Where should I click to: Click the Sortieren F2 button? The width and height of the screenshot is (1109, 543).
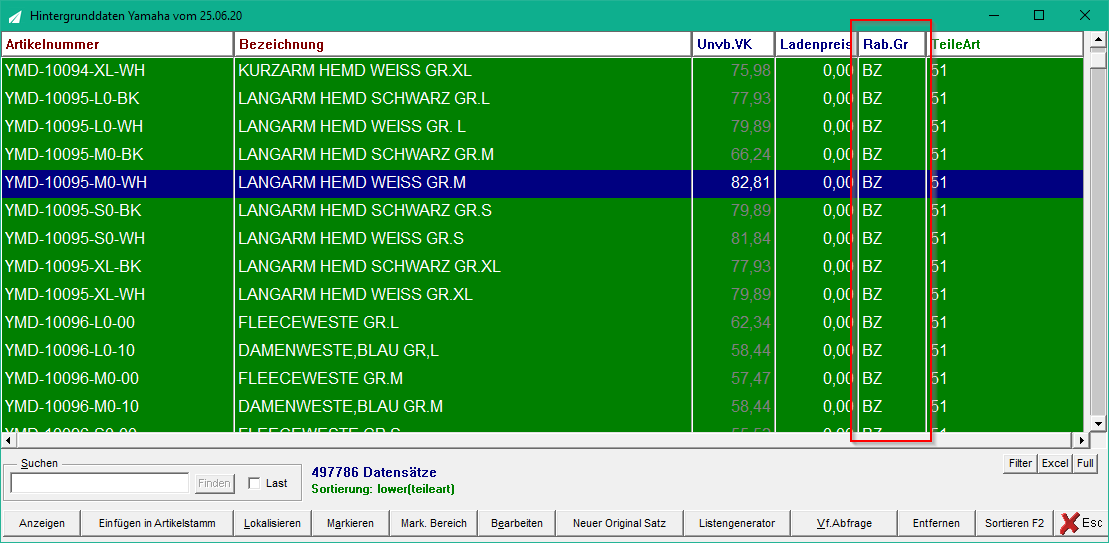tap(1014, 523)
